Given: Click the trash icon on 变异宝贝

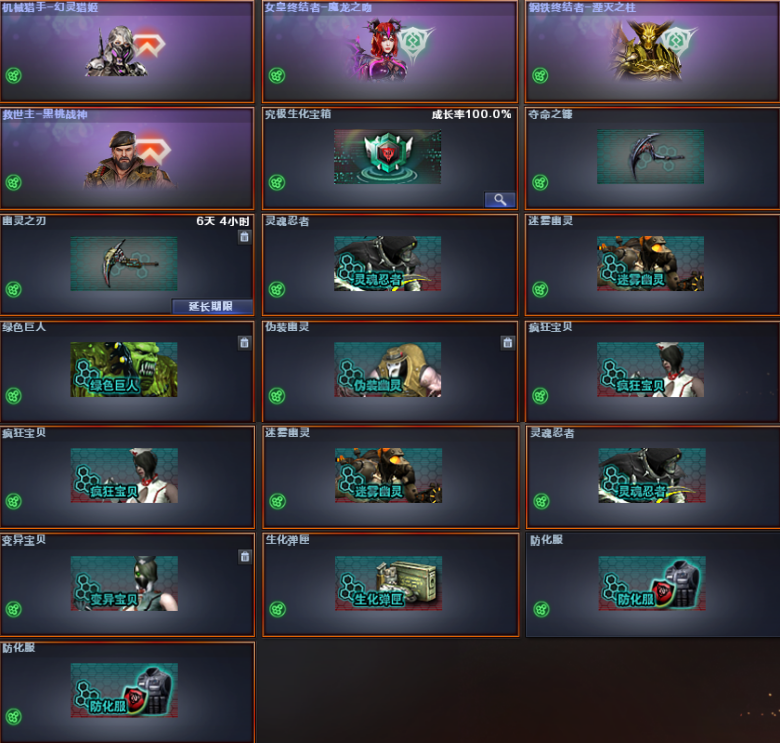Looking at the screenshot, I should (245, 557).
